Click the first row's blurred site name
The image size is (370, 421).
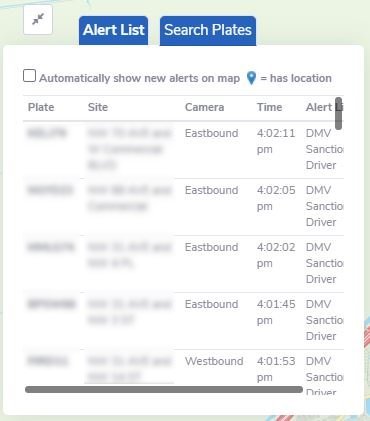click(x=130, y=149)
